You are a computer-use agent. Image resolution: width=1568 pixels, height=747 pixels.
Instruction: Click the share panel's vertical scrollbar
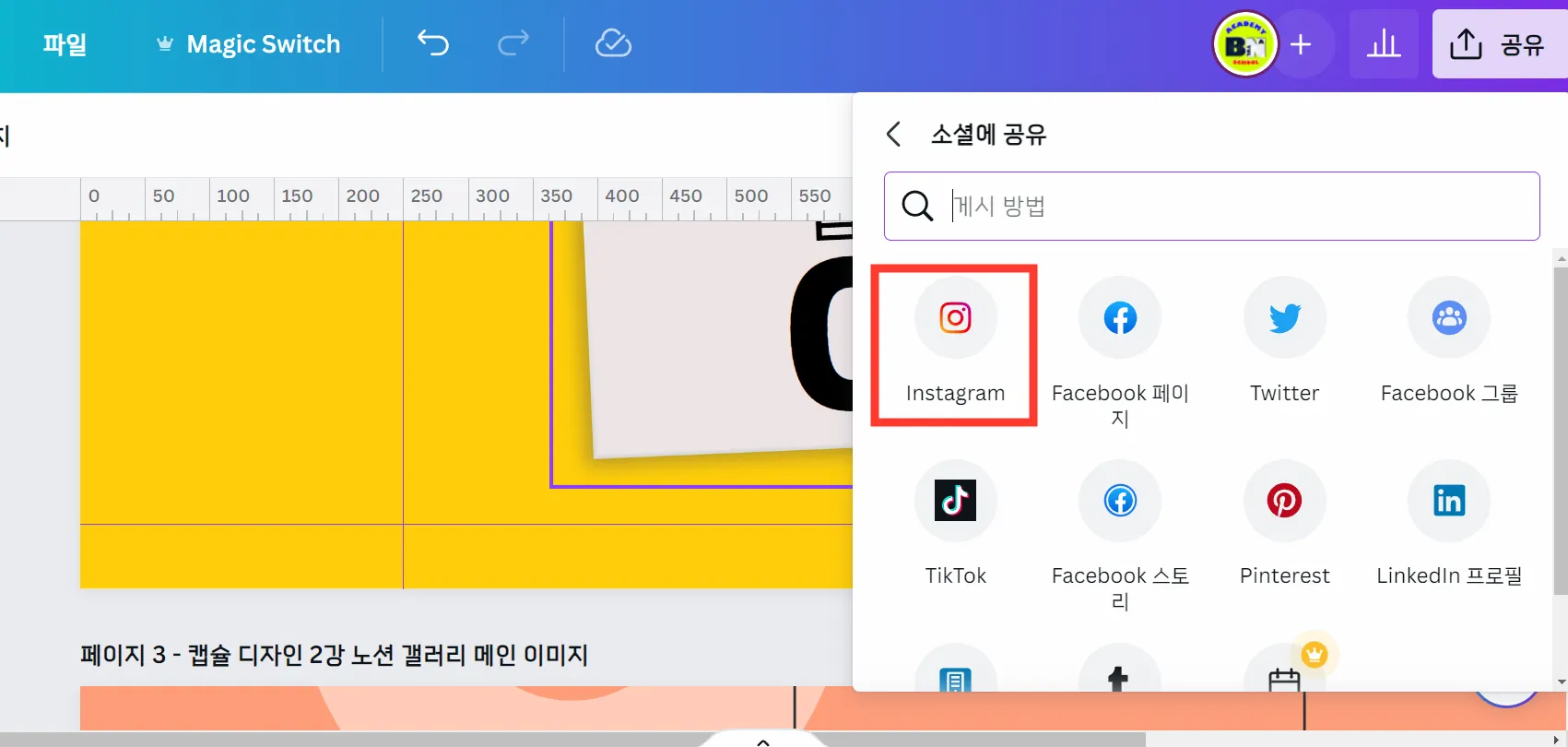tap(1560, 431)
